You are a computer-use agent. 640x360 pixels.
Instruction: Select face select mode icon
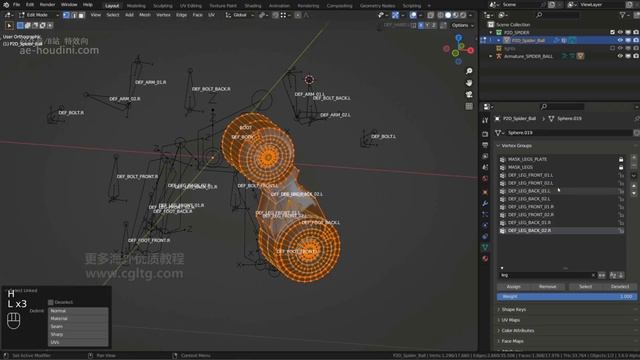tap(81, 15)
